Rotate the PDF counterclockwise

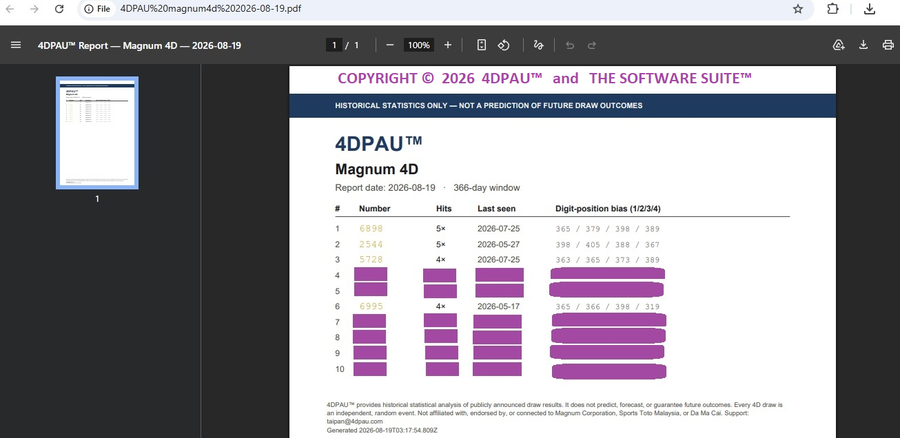point(503,45)
